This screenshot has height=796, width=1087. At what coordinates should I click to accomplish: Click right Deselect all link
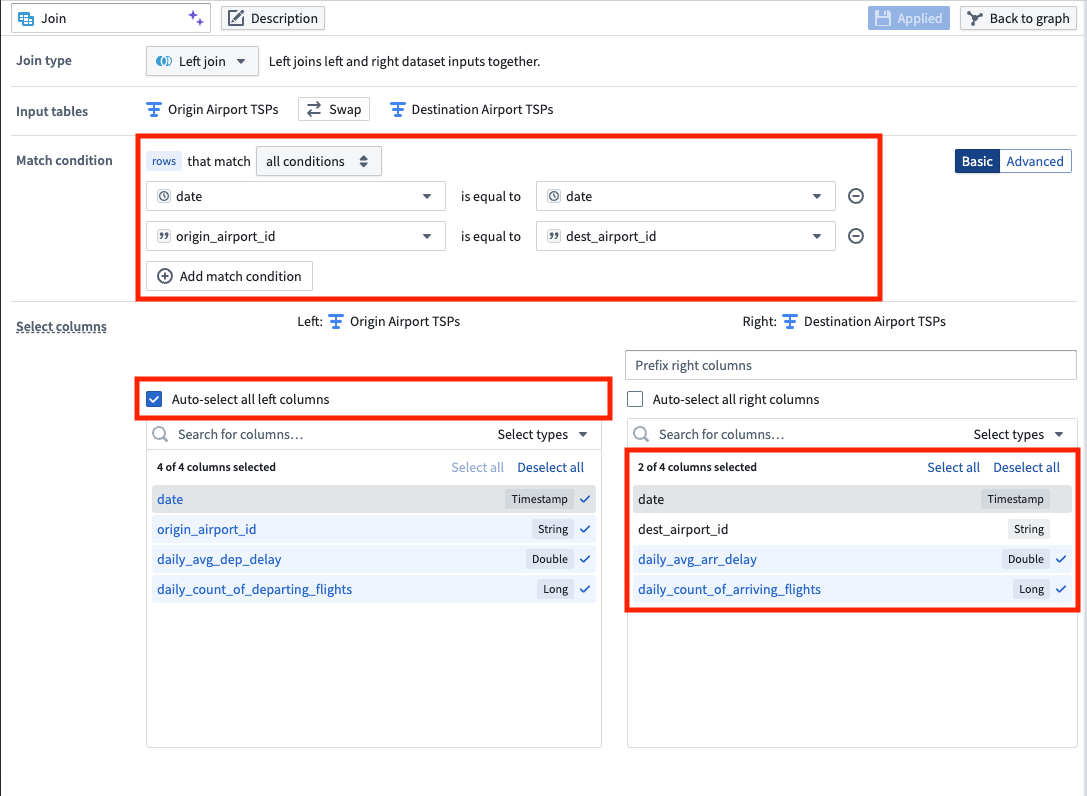tap(1027, 467)
